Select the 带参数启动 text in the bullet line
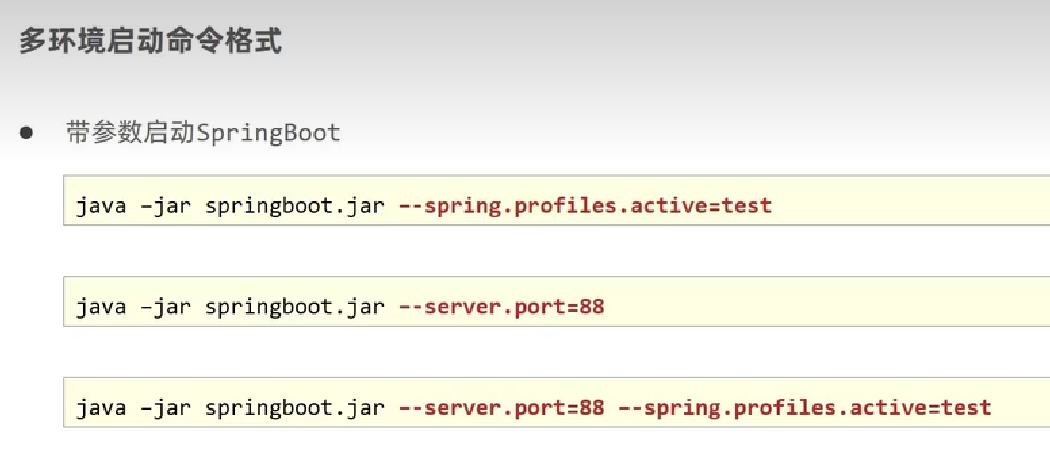The height and width of the screenshot is (450, 1050). 131,133
